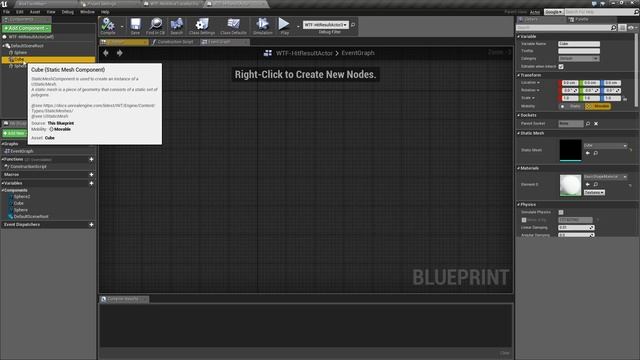Open Class Settings
The width and height of the screenshot is (640, 360).
pyautogui.click(x=202, y=26)
